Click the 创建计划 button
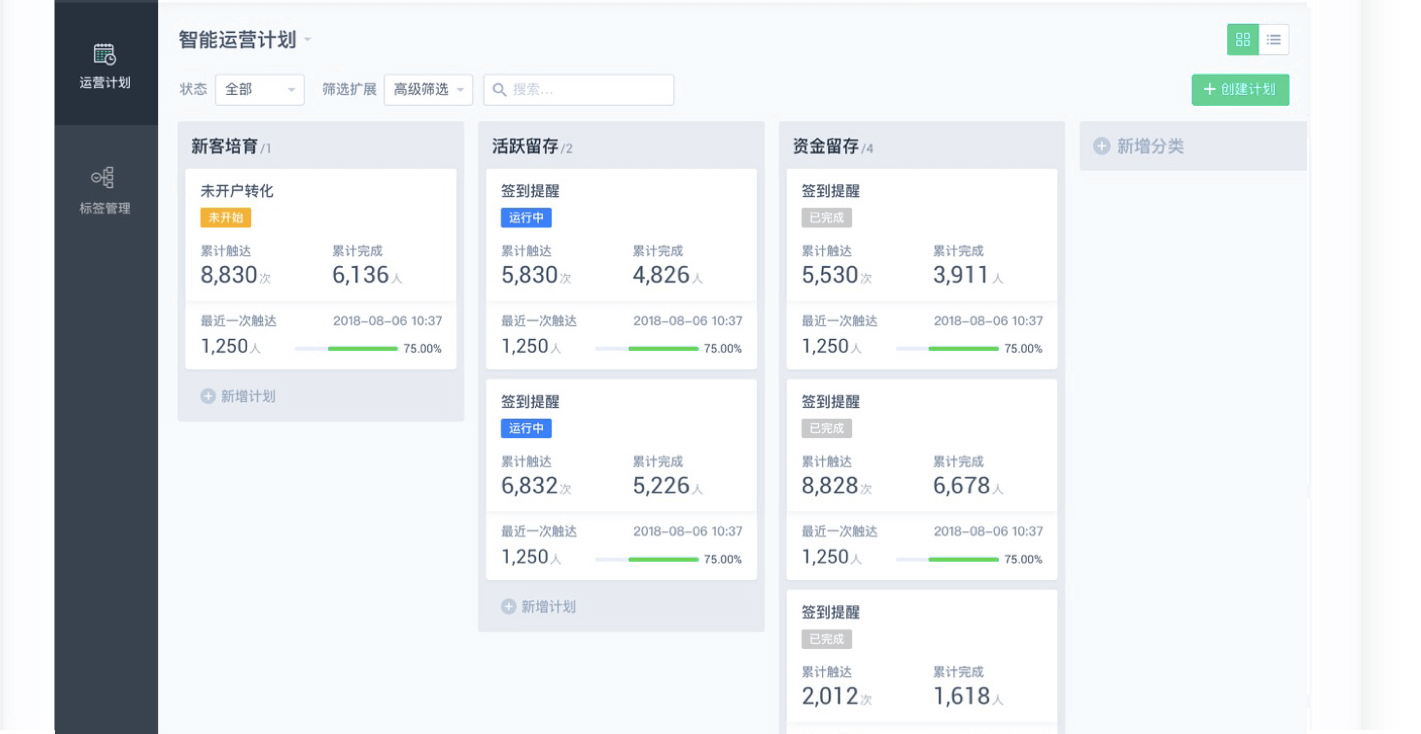Image resolution: width=1421 pixels, height=734 pixels. pyautogui.click(x=1240, y=90)
